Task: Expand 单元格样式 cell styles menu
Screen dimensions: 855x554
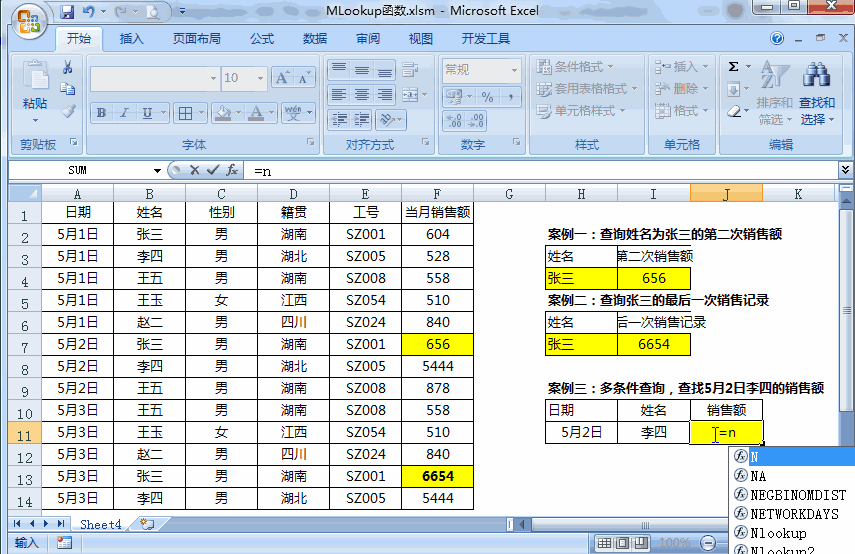Action: [x=581, y=111]
